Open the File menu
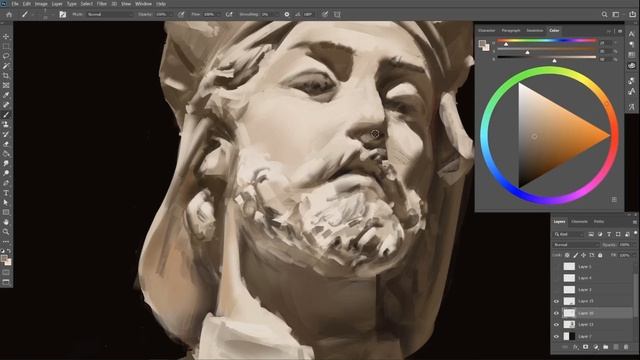The image size is (640, 360). (x=15, y=4)
